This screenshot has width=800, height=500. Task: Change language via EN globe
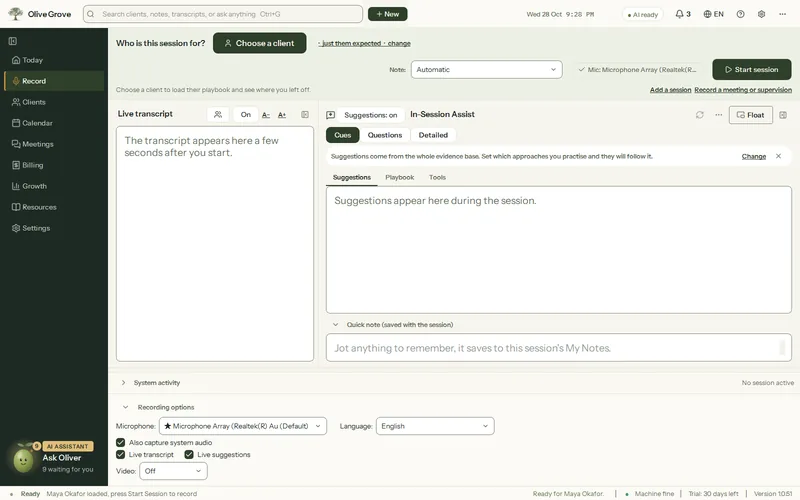coord(713,14)
